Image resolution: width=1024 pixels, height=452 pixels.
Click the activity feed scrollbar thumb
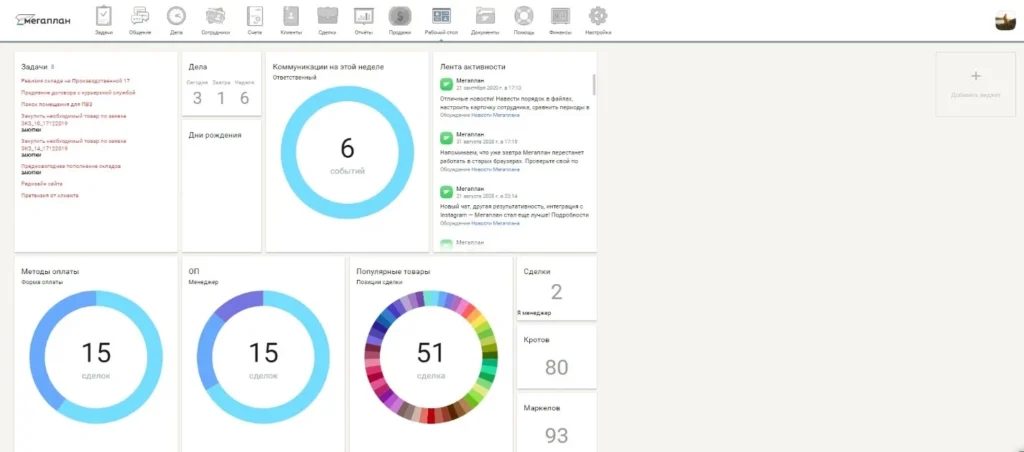(594, 84)
